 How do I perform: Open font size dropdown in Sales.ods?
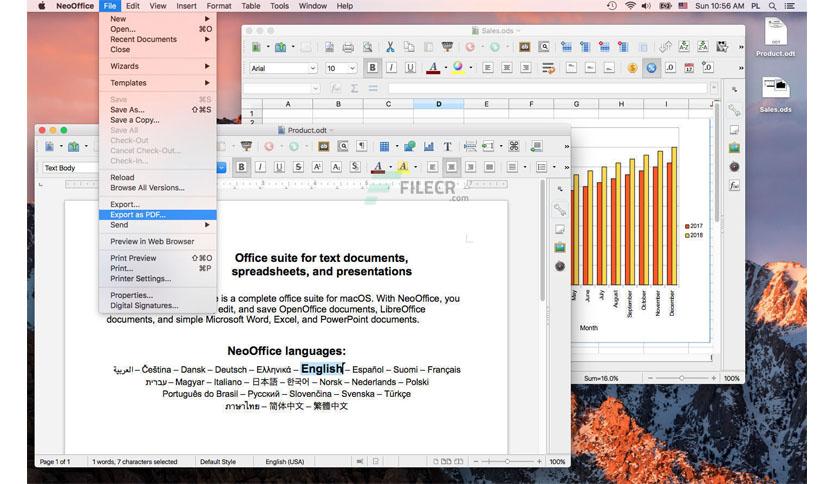tap(352, 68)
